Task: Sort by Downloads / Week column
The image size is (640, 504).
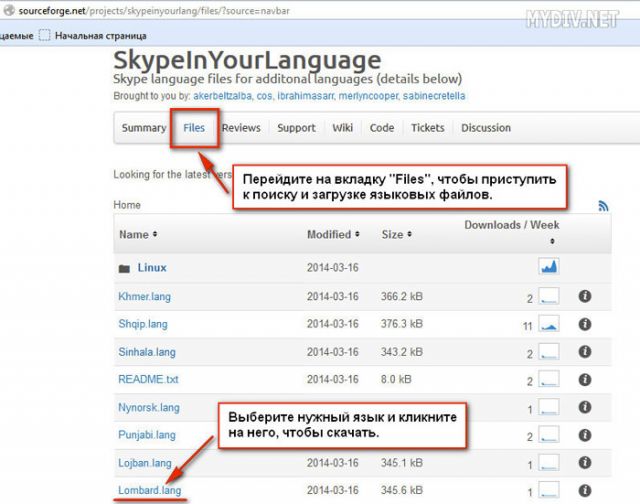Action: 512,231
